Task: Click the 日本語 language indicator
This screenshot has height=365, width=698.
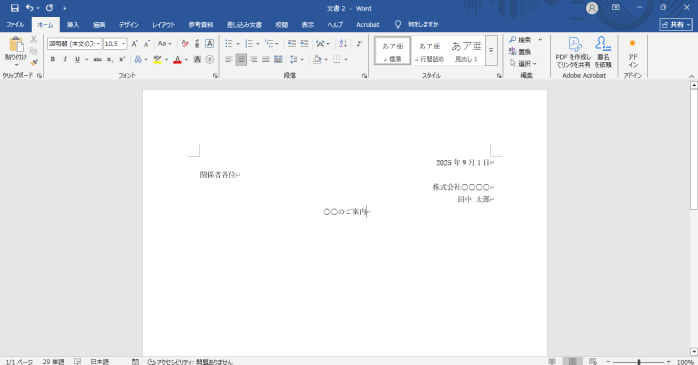Action: 100,362
